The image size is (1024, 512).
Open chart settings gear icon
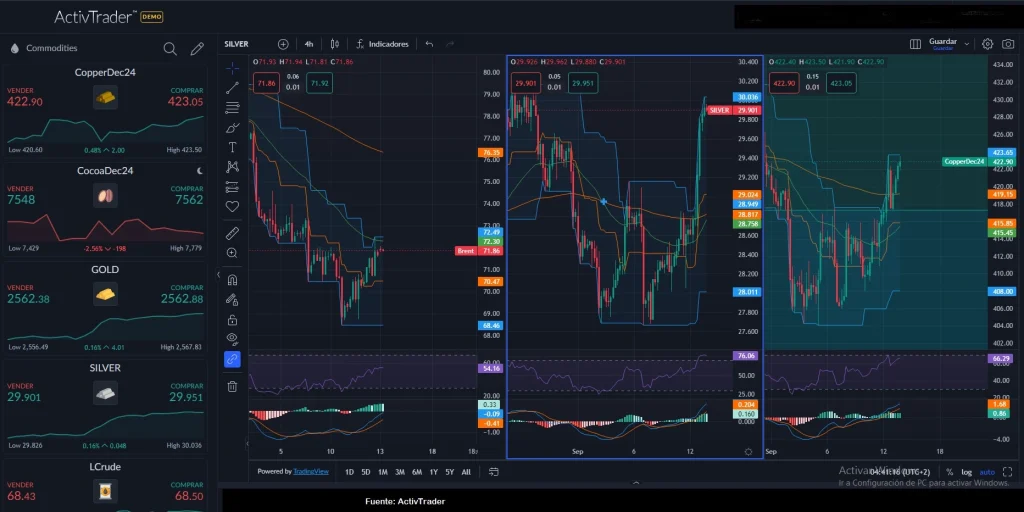pos(987,44)
